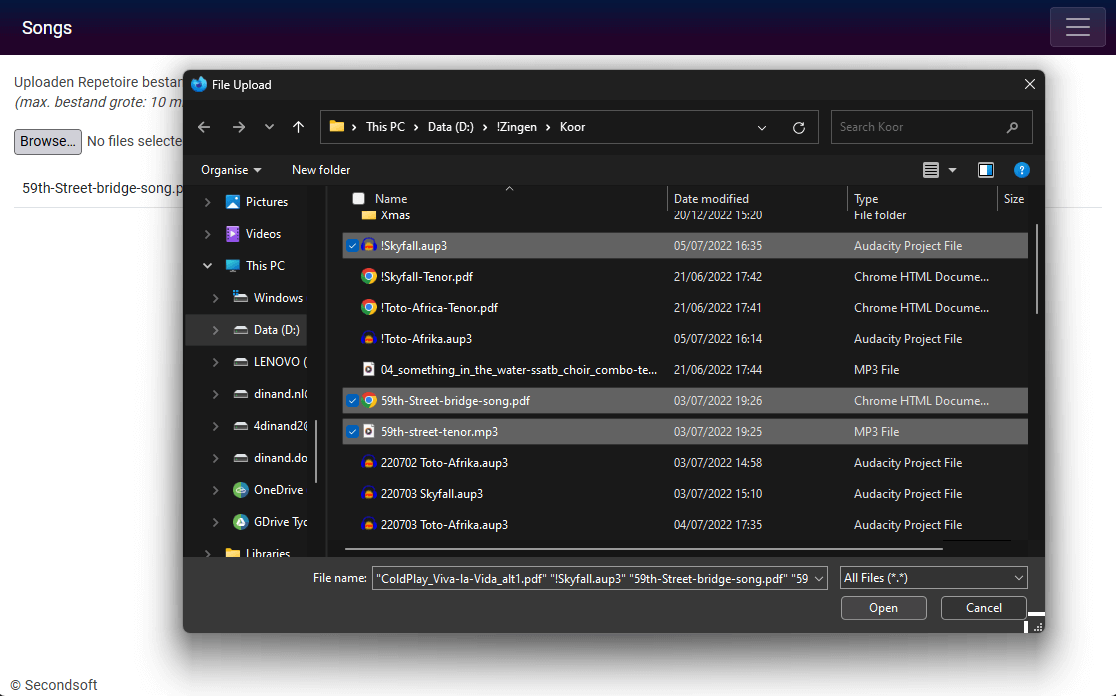Open Help with the question mark icon
Viewport: 1117px width, 699px height.
pos(1022,170)
